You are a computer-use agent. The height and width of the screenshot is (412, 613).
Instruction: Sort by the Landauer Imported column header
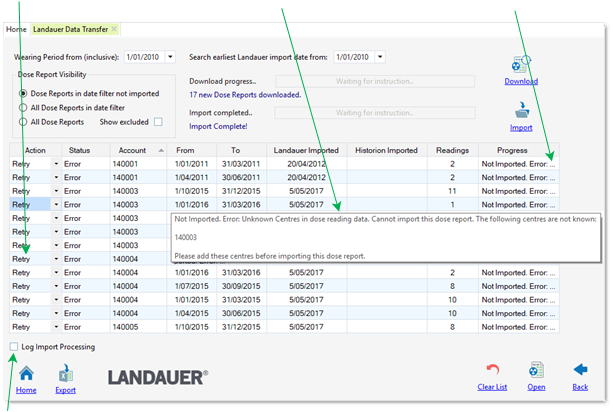coord(306,150)
